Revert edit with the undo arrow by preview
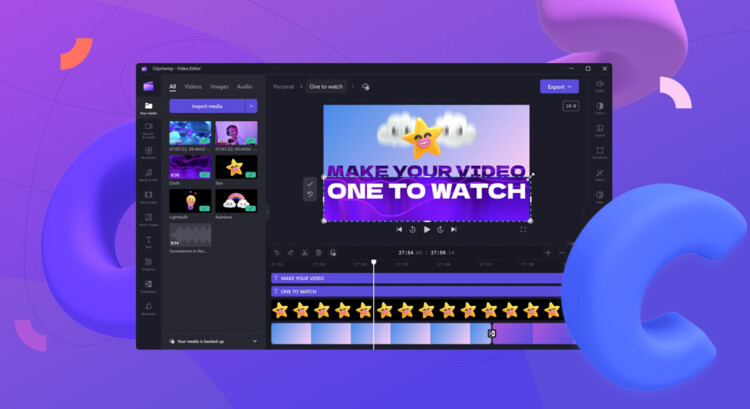The width and height of the screenshot is (750, 409). [310, 195]
